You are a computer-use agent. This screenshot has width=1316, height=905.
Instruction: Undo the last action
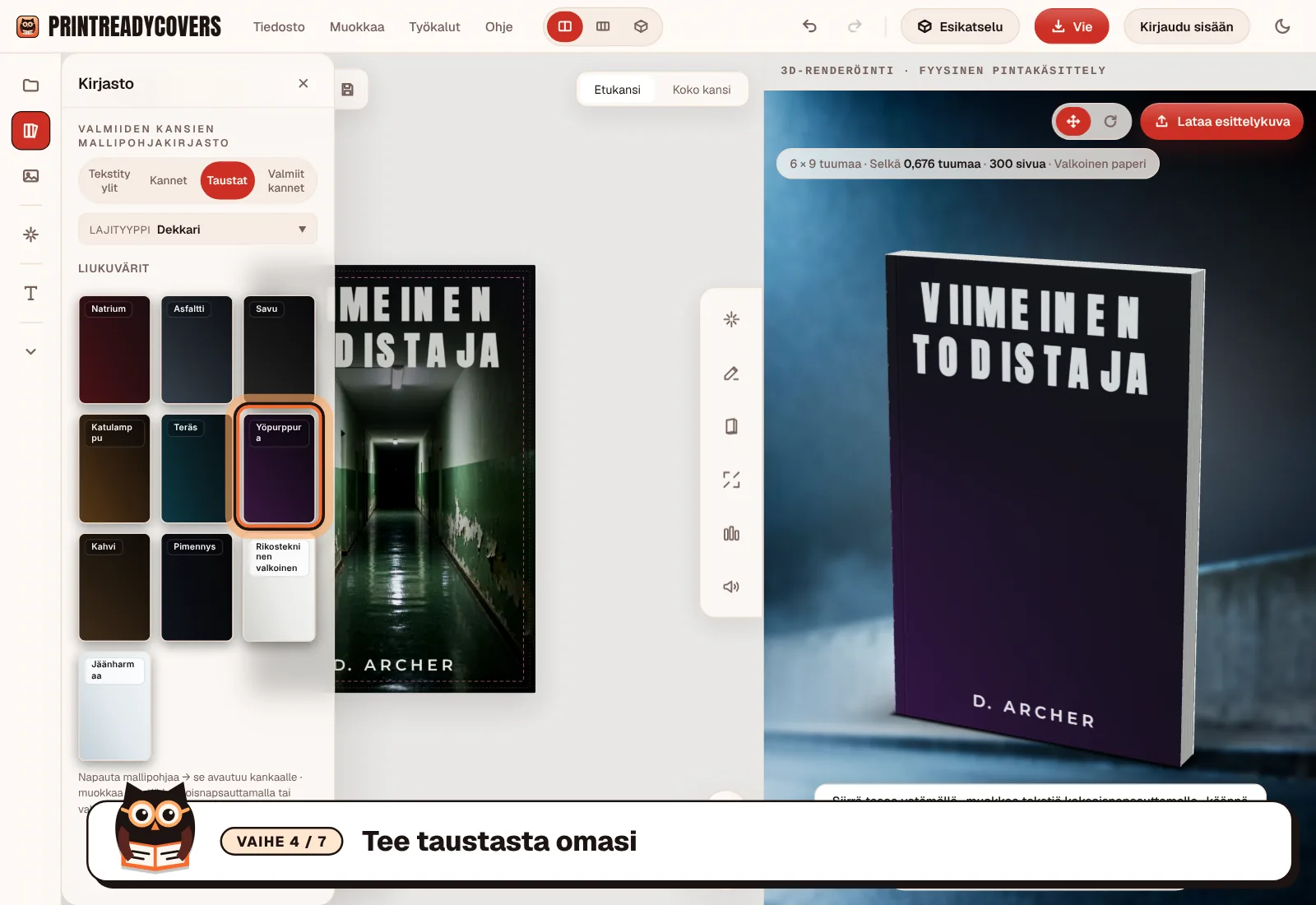coord(809,26)
